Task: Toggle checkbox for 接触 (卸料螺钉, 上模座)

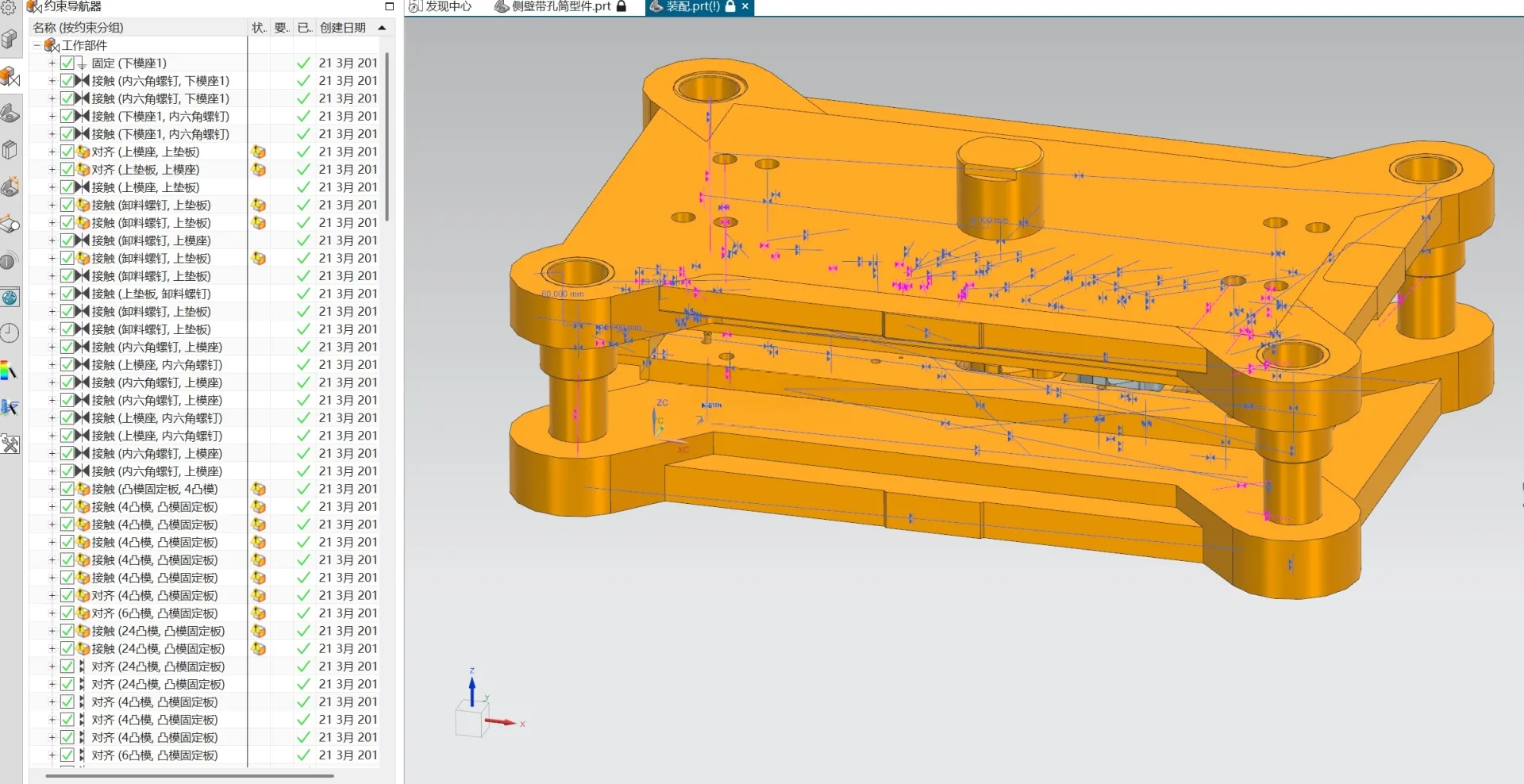Action: point(67,240)
